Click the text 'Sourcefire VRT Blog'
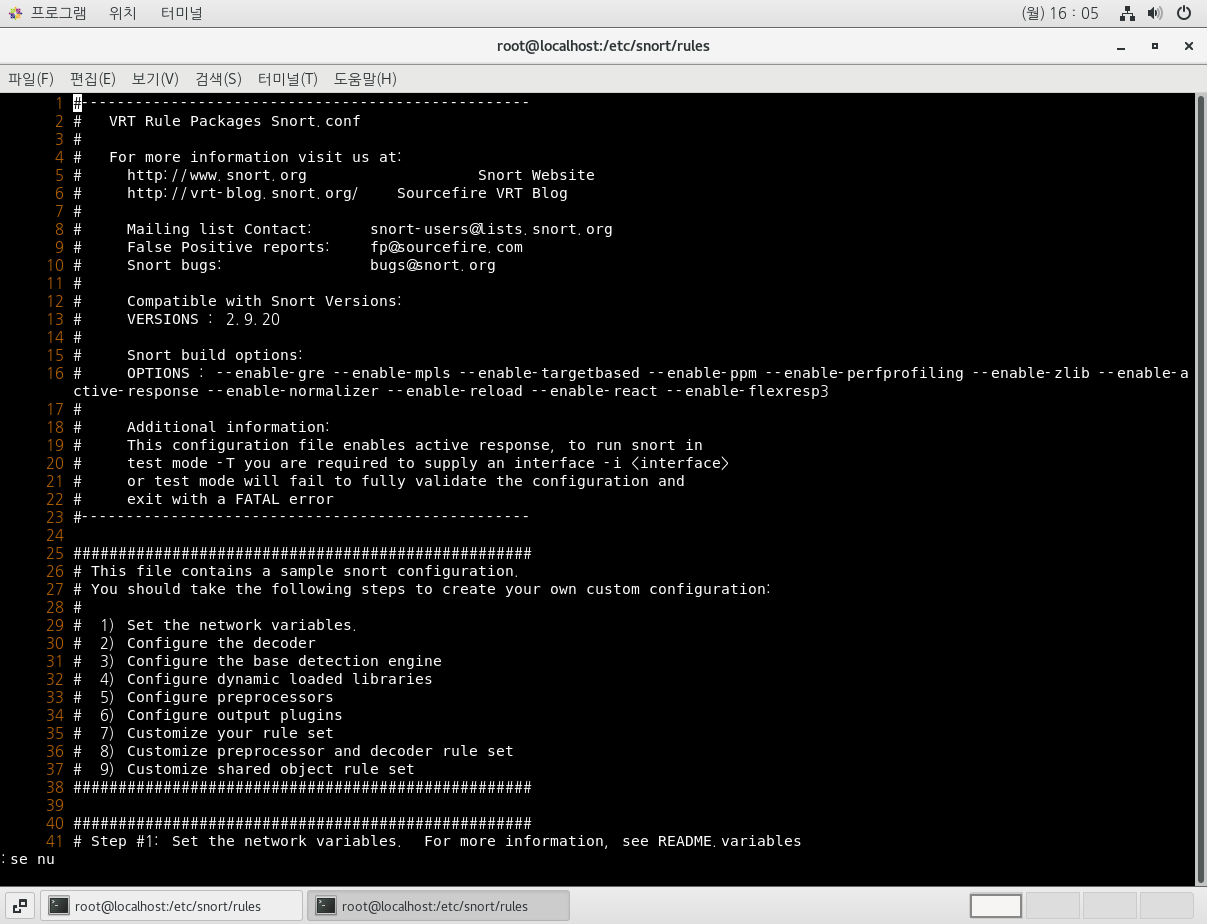This screenshot has height=924, width=1207. (482, 193)
